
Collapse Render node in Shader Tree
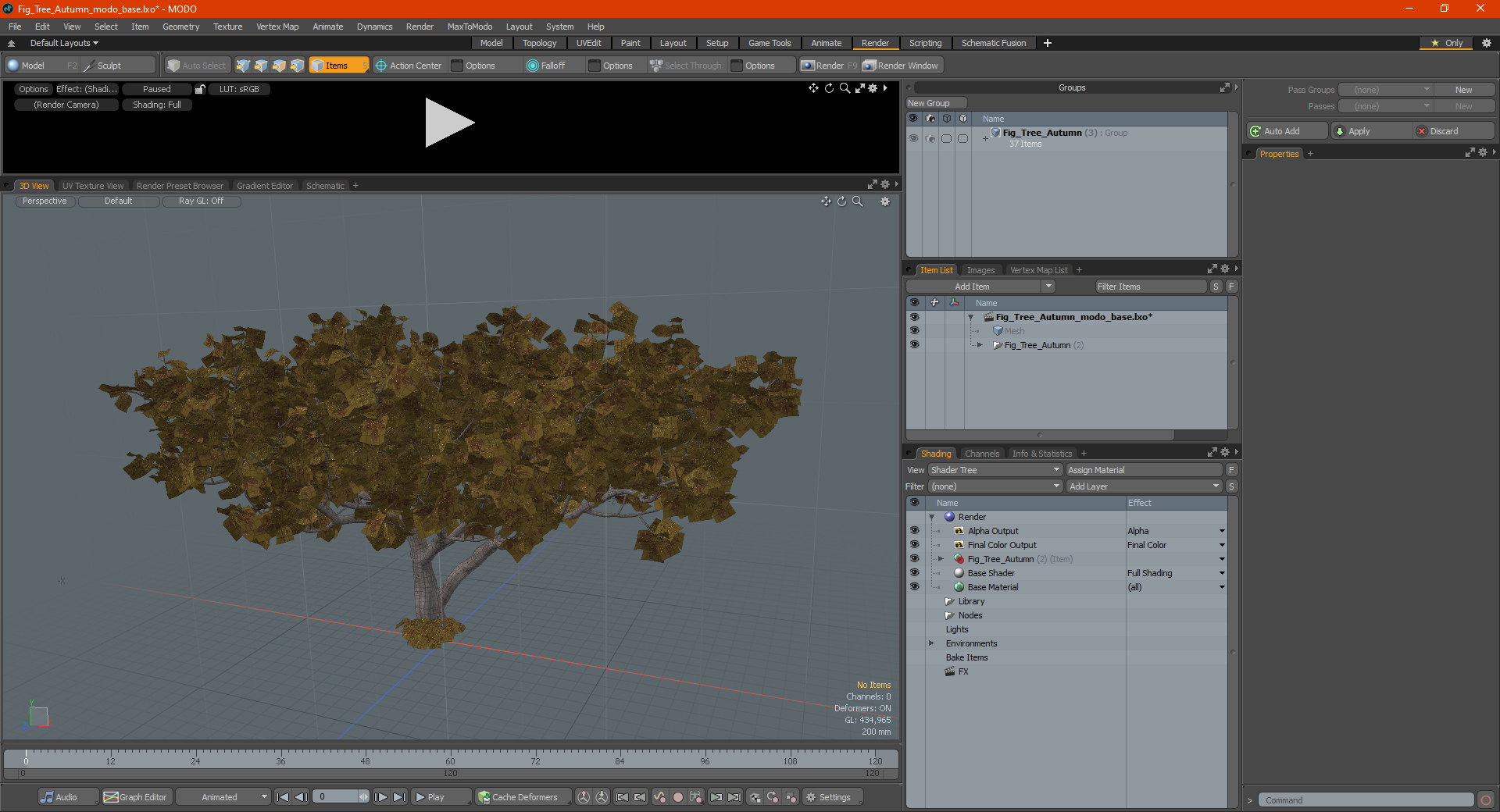(931, 517)
